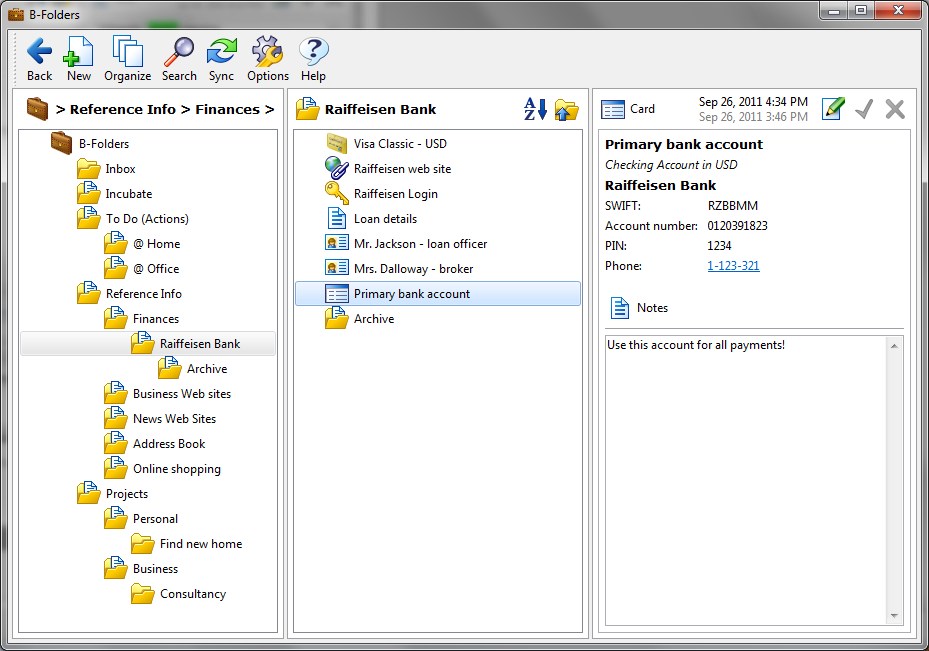Viewport: 929px width, 651px height.
Task: Select Business Web sites folder
Action: click(x=168, y=393)
